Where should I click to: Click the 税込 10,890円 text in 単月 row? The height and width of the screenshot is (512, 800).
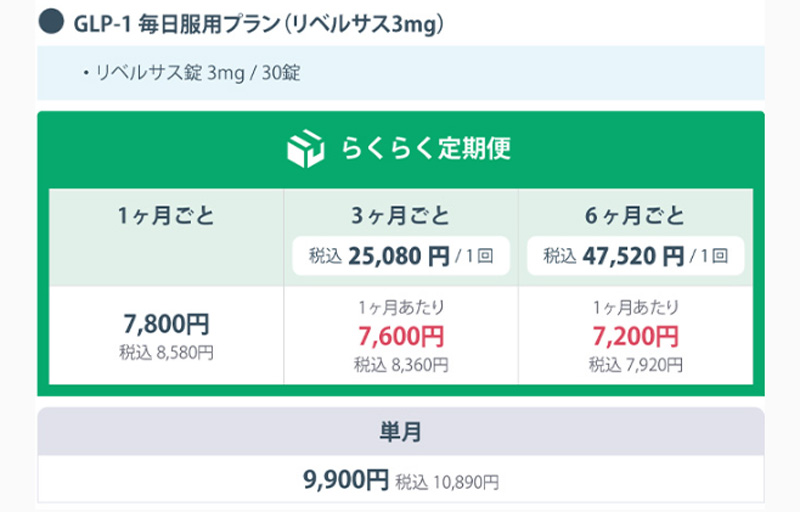point(447,482)
